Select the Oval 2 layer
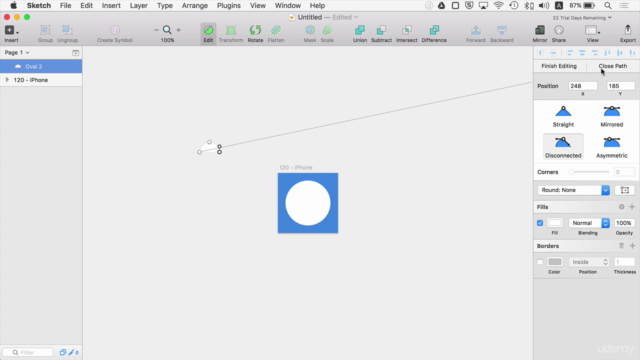The width and height of the screenshot is (640, 360). [41, 67]
